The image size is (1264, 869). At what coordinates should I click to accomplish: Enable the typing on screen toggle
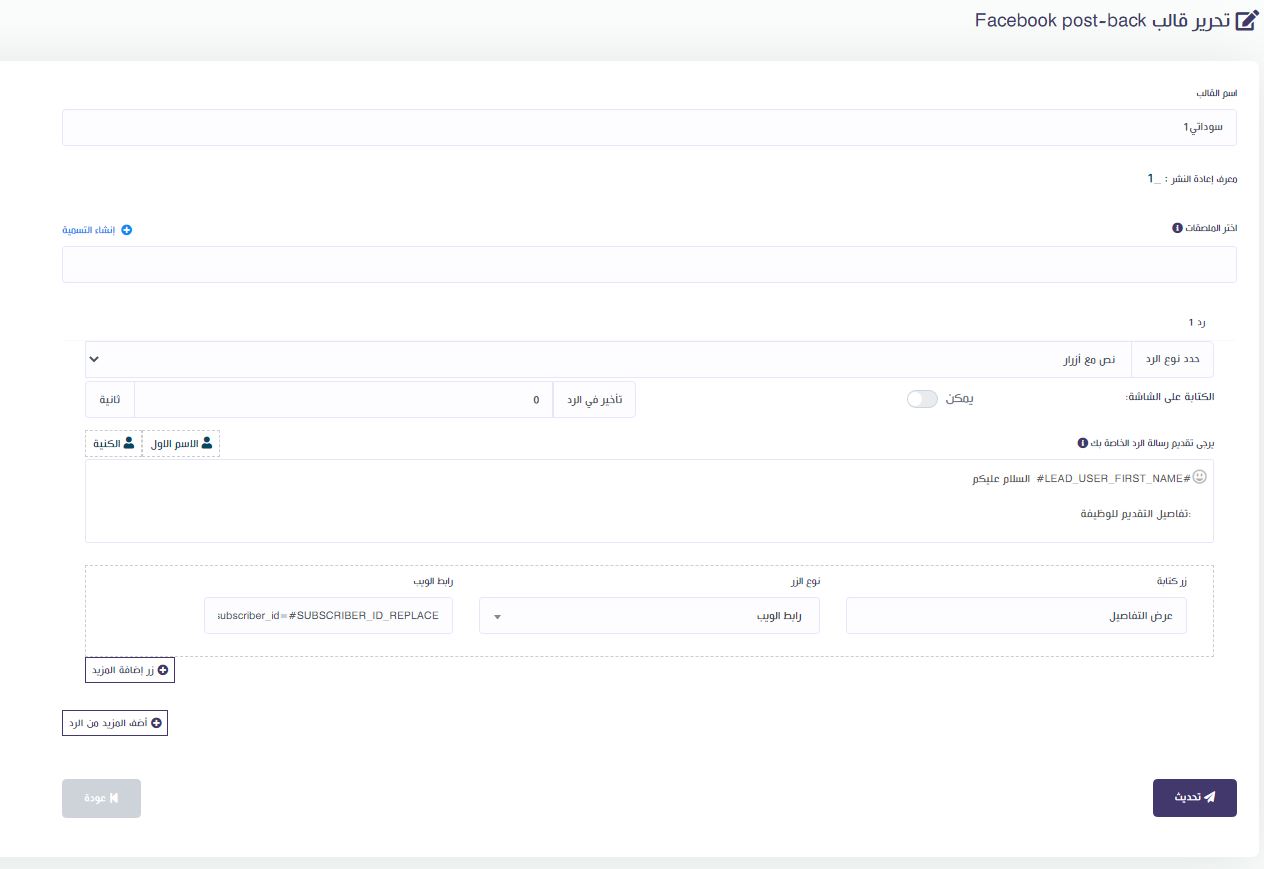click(x=922, y=399)
